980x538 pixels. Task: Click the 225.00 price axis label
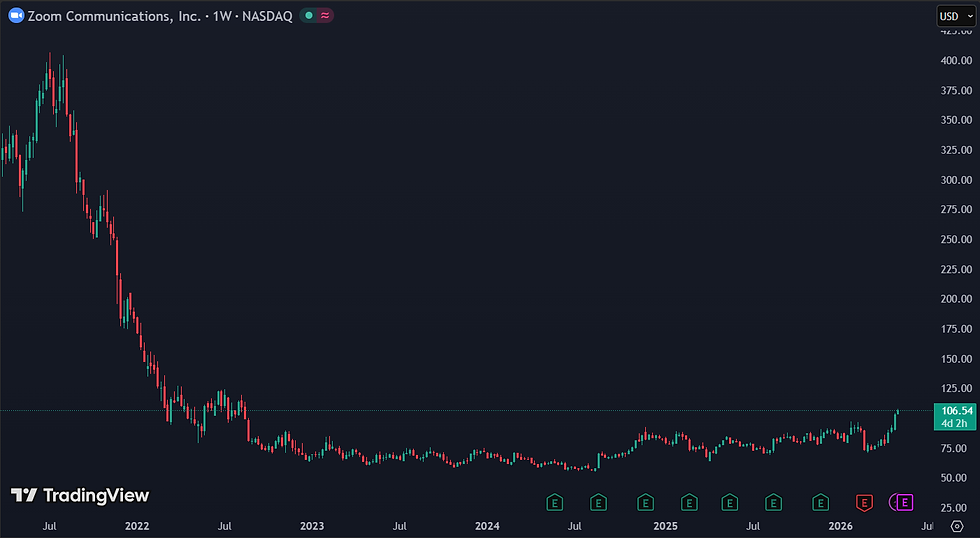coord(956,269)
